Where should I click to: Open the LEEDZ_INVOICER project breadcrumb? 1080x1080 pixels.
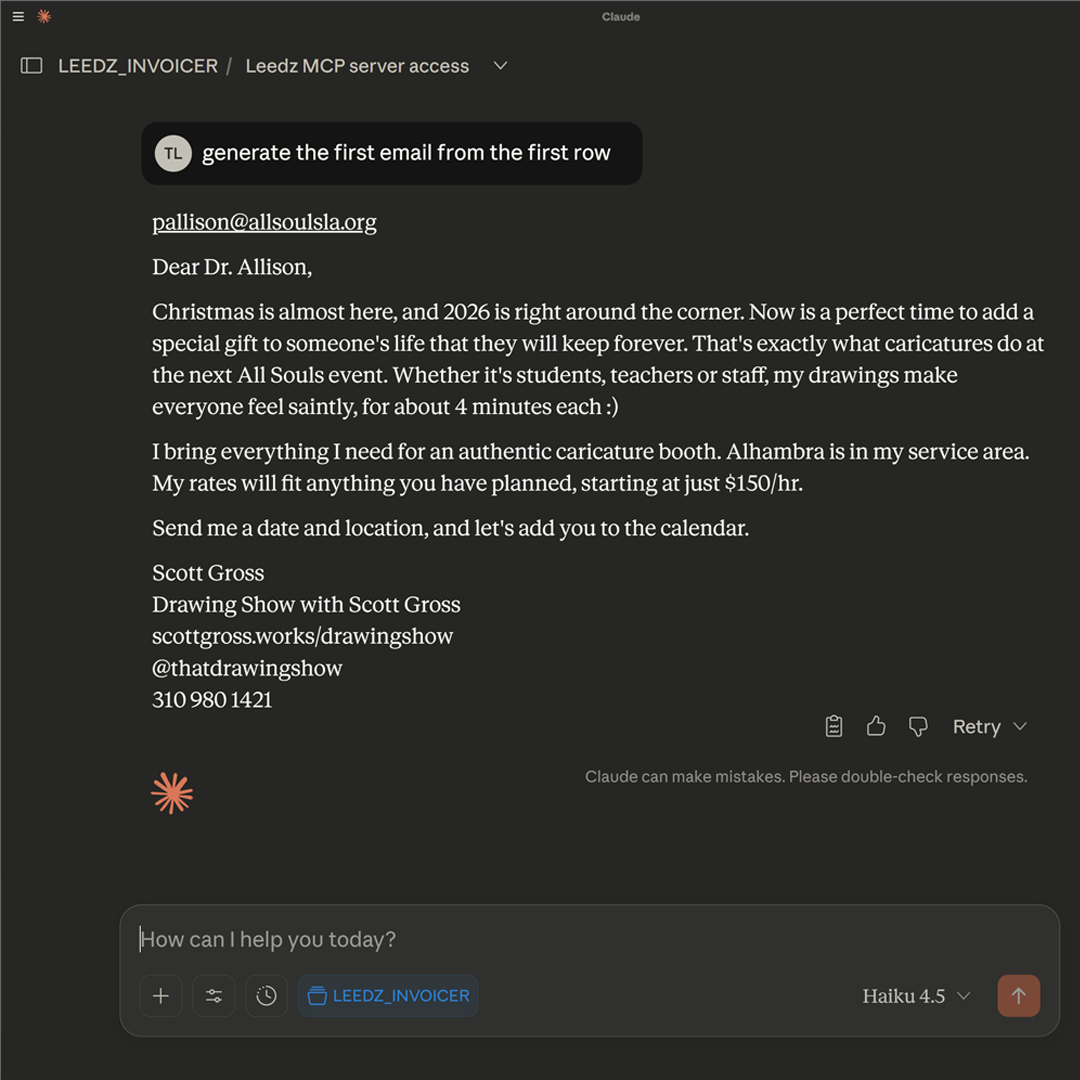tap(138, 66)
